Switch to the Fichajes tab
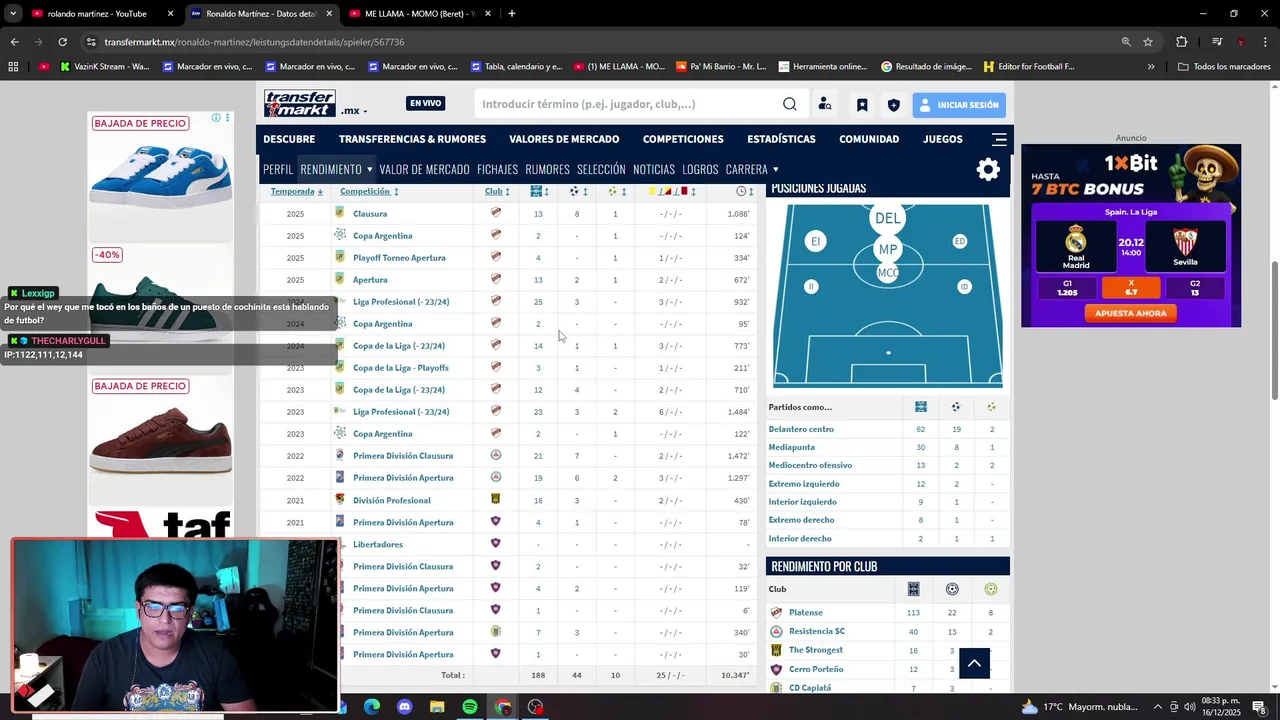 [497, 169]
